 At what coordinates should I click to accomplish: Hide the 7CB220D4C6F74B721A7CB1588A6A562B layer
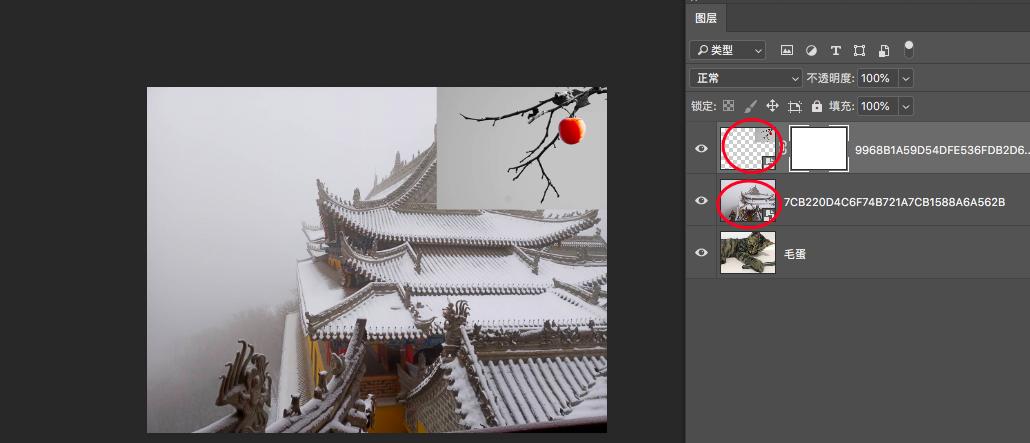702,200
